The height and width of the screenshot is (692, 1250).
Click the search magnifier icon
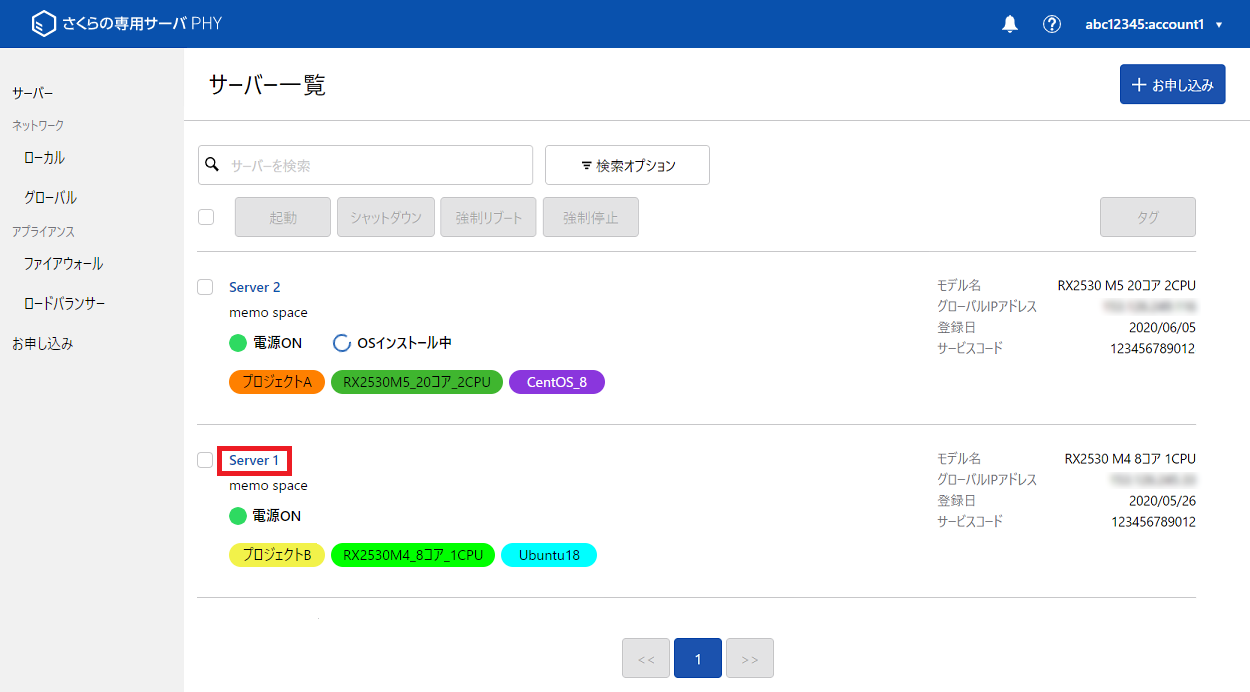(x=212, y=164)
